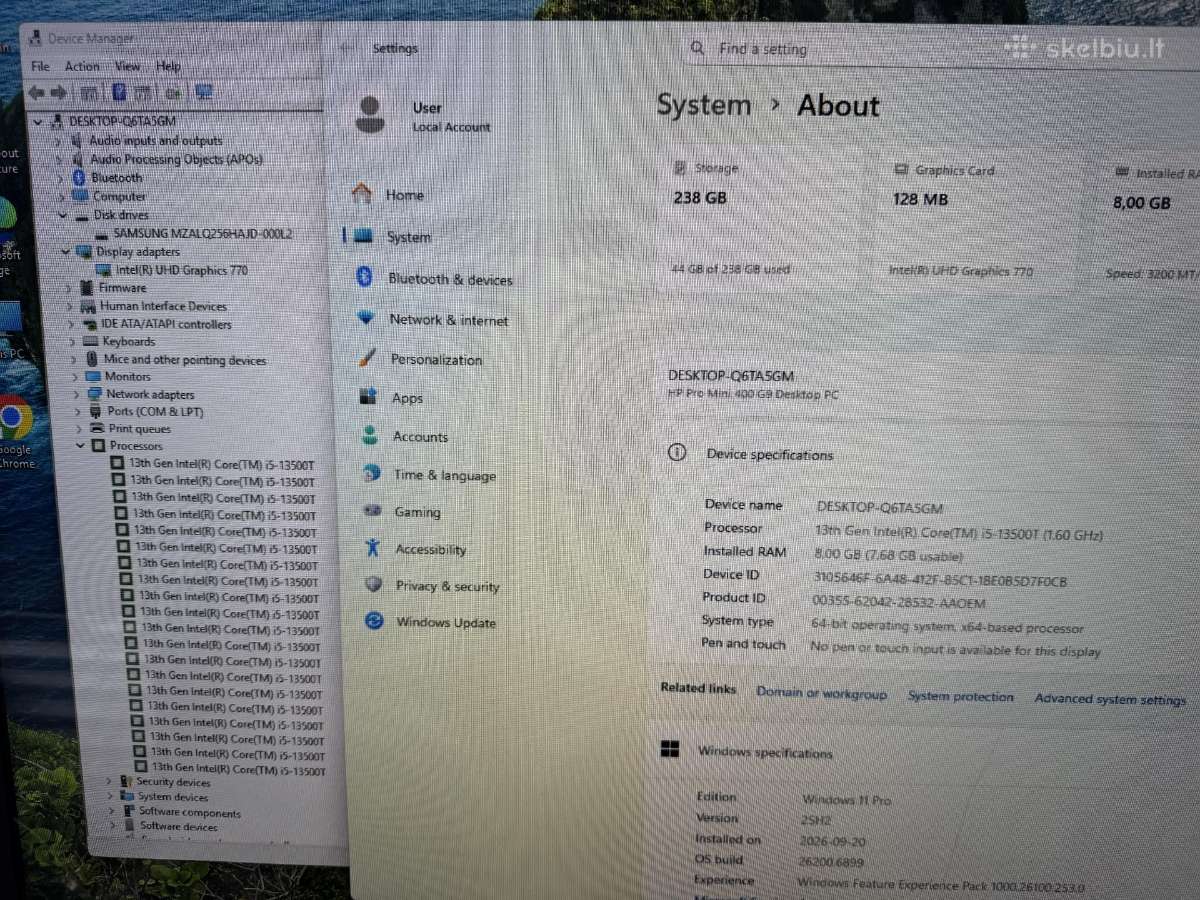Collapse the Disk drives category

(62, 215)
